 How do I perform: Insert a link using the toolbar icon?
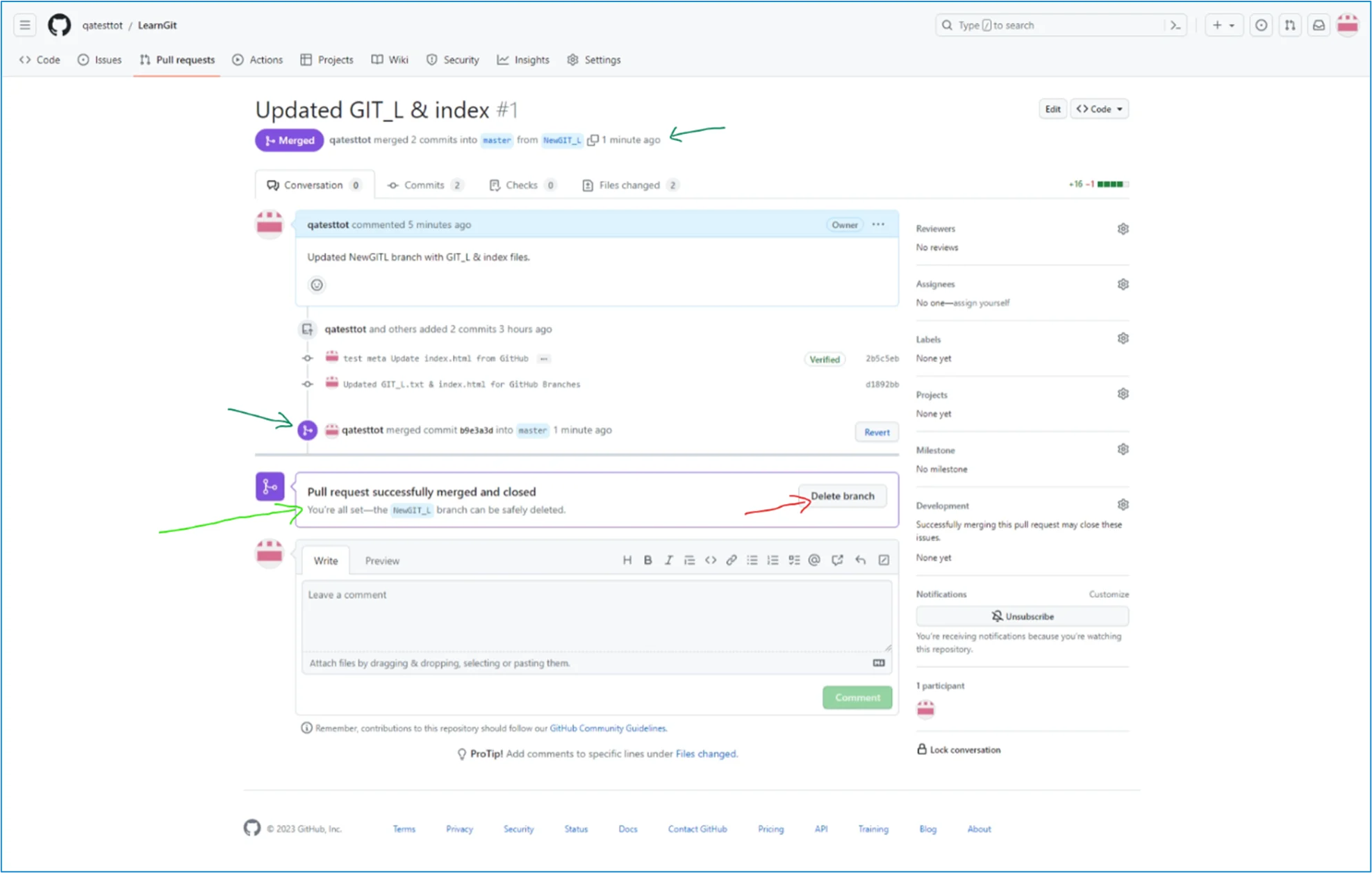(731, 560)
